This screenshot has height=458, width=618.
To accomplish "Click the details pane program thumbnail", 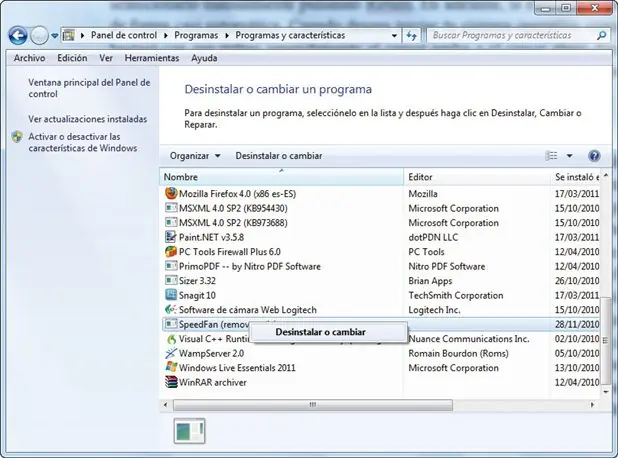I will point(190,431).
